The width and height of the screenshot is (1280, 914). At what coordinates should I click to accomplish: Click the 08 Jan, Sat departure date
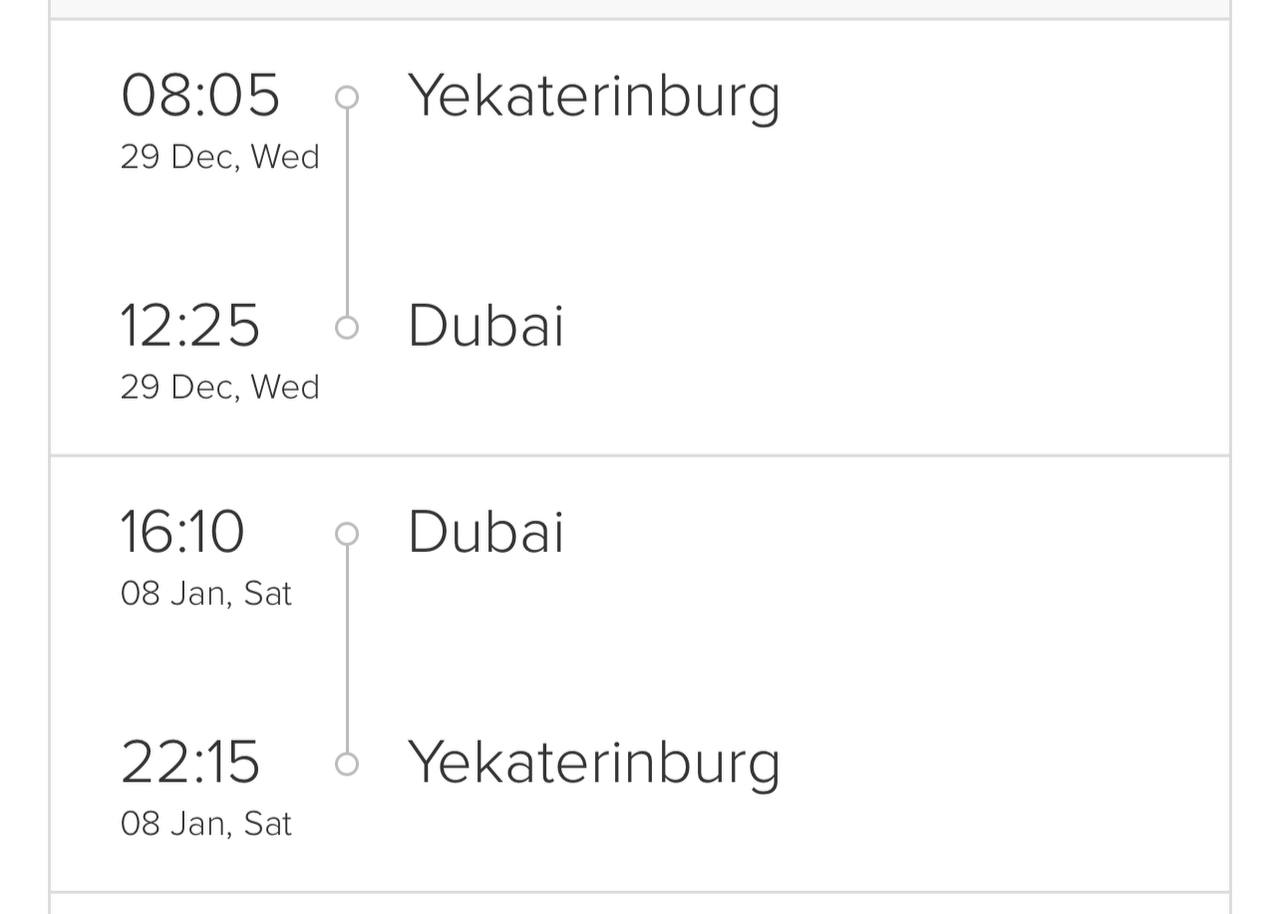(206, 593)
